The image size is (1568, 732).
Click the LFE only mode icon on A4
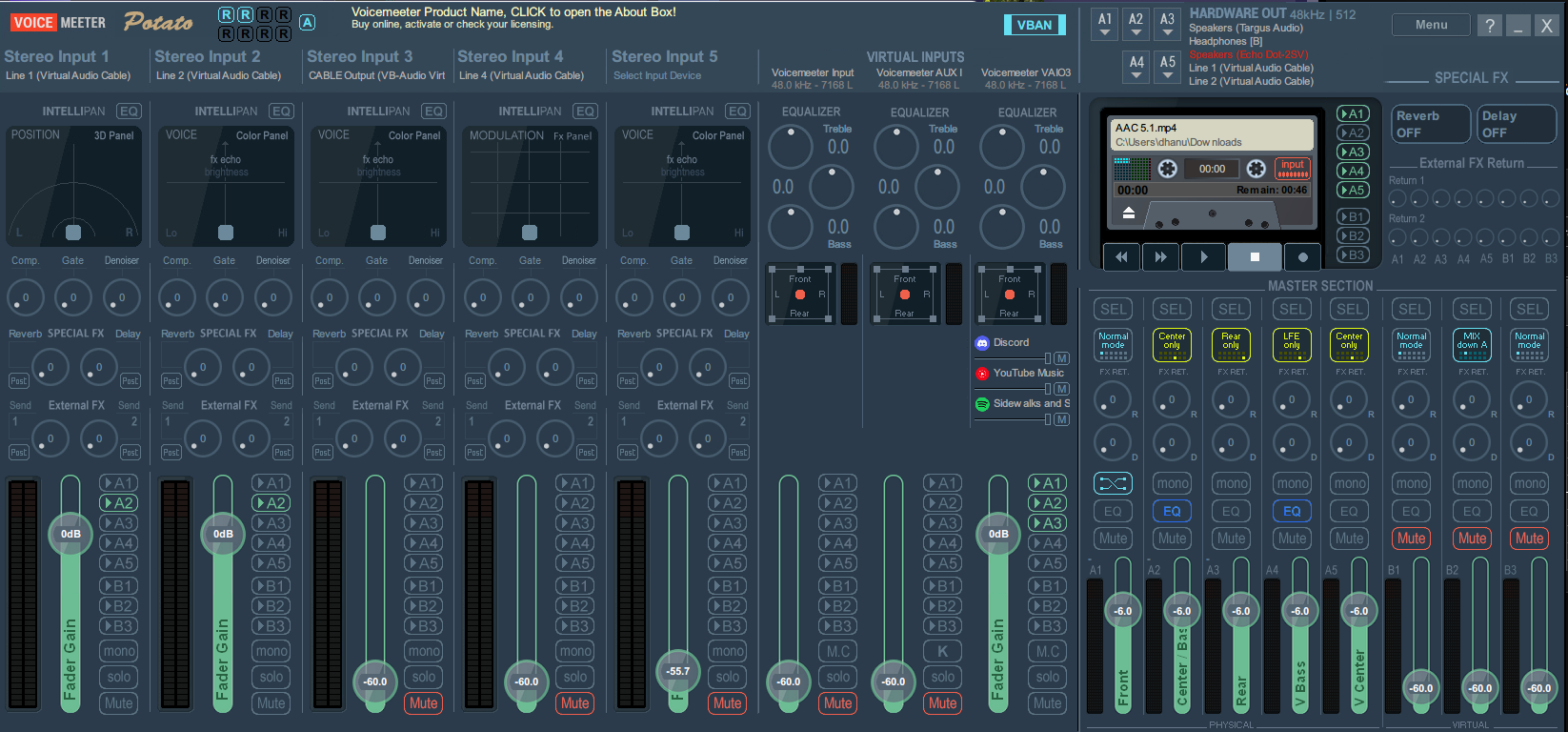(x=1292, y=345)
